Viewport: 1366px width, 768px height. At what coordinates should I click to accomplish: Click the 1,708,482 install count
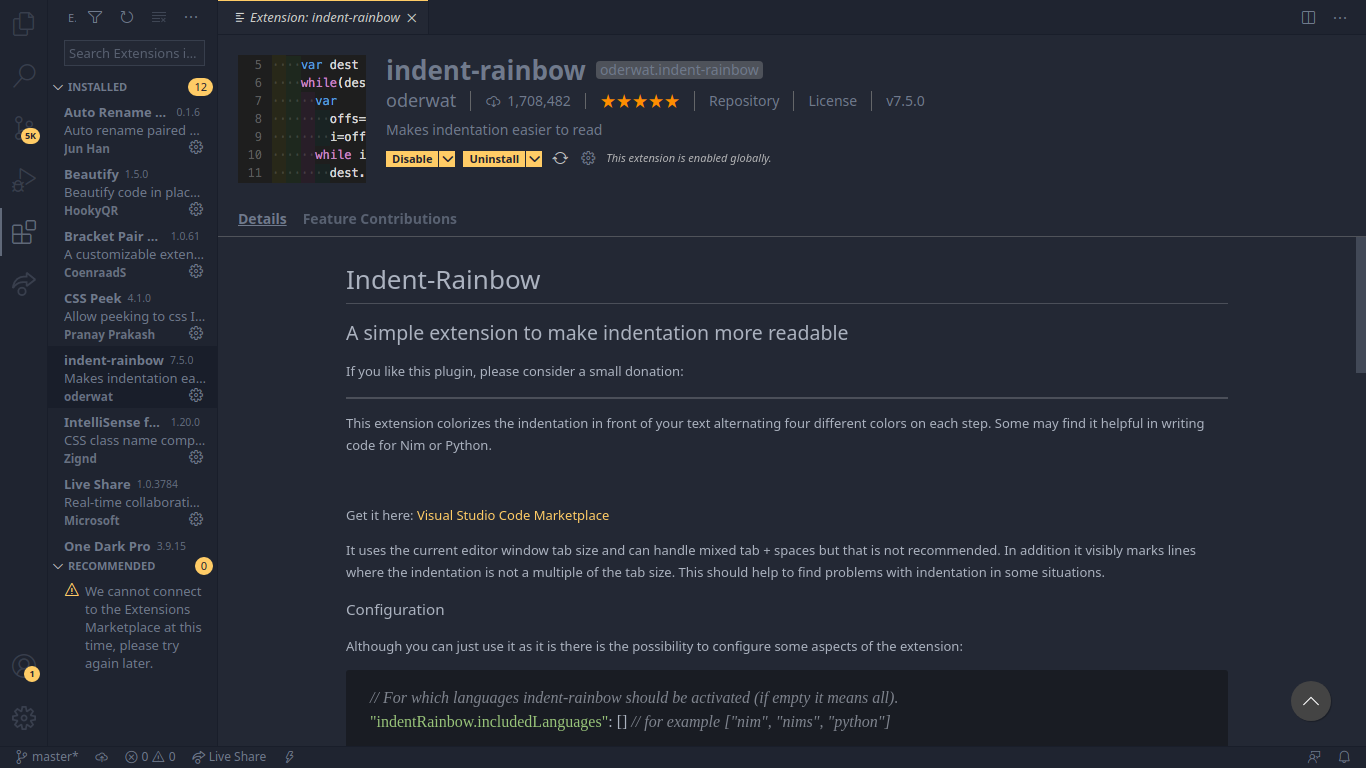point(529,101)
